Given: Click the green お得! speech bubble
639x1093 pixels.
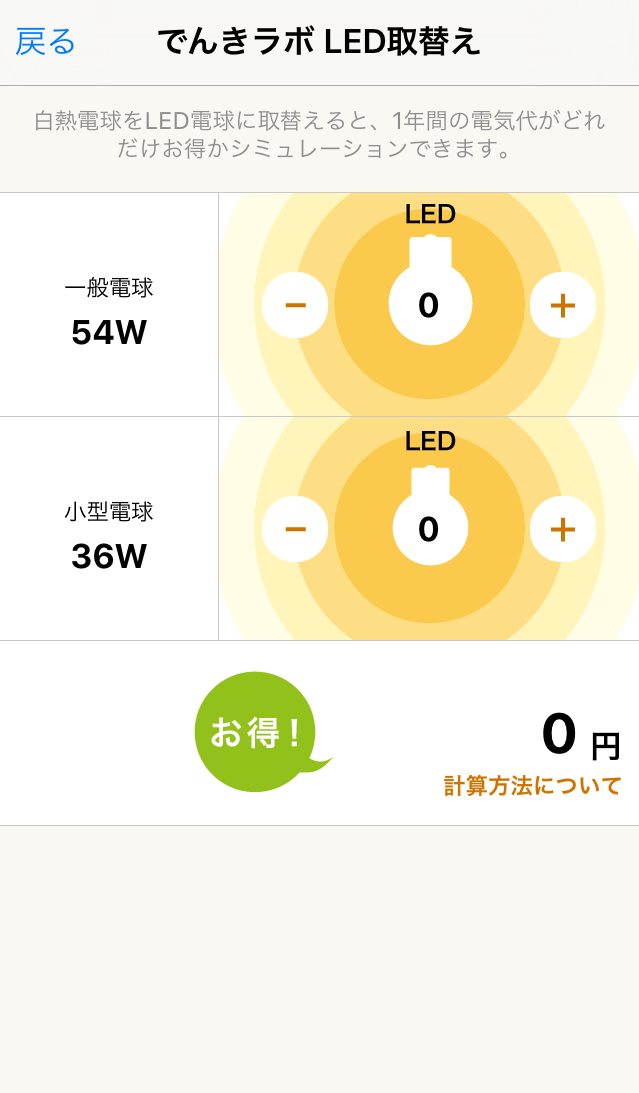Looking at the screenshot, I should pos(256,732).
